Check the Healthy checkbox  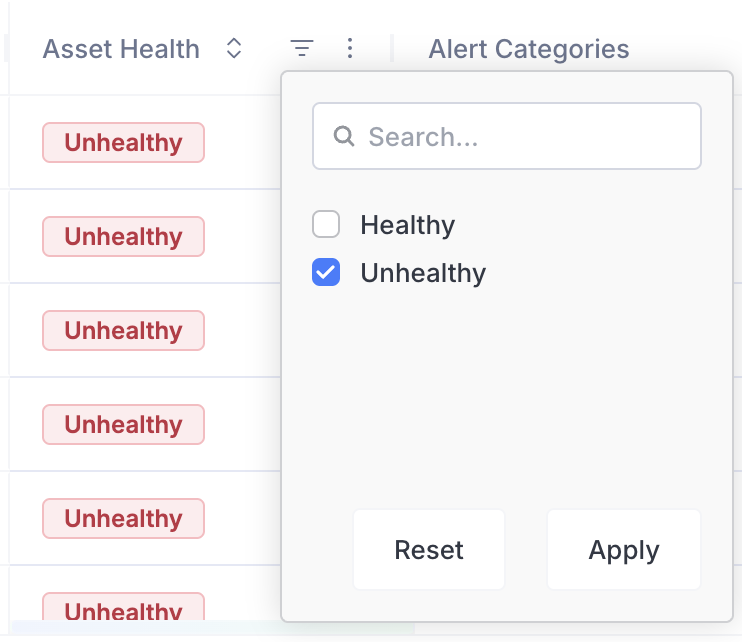326,225
